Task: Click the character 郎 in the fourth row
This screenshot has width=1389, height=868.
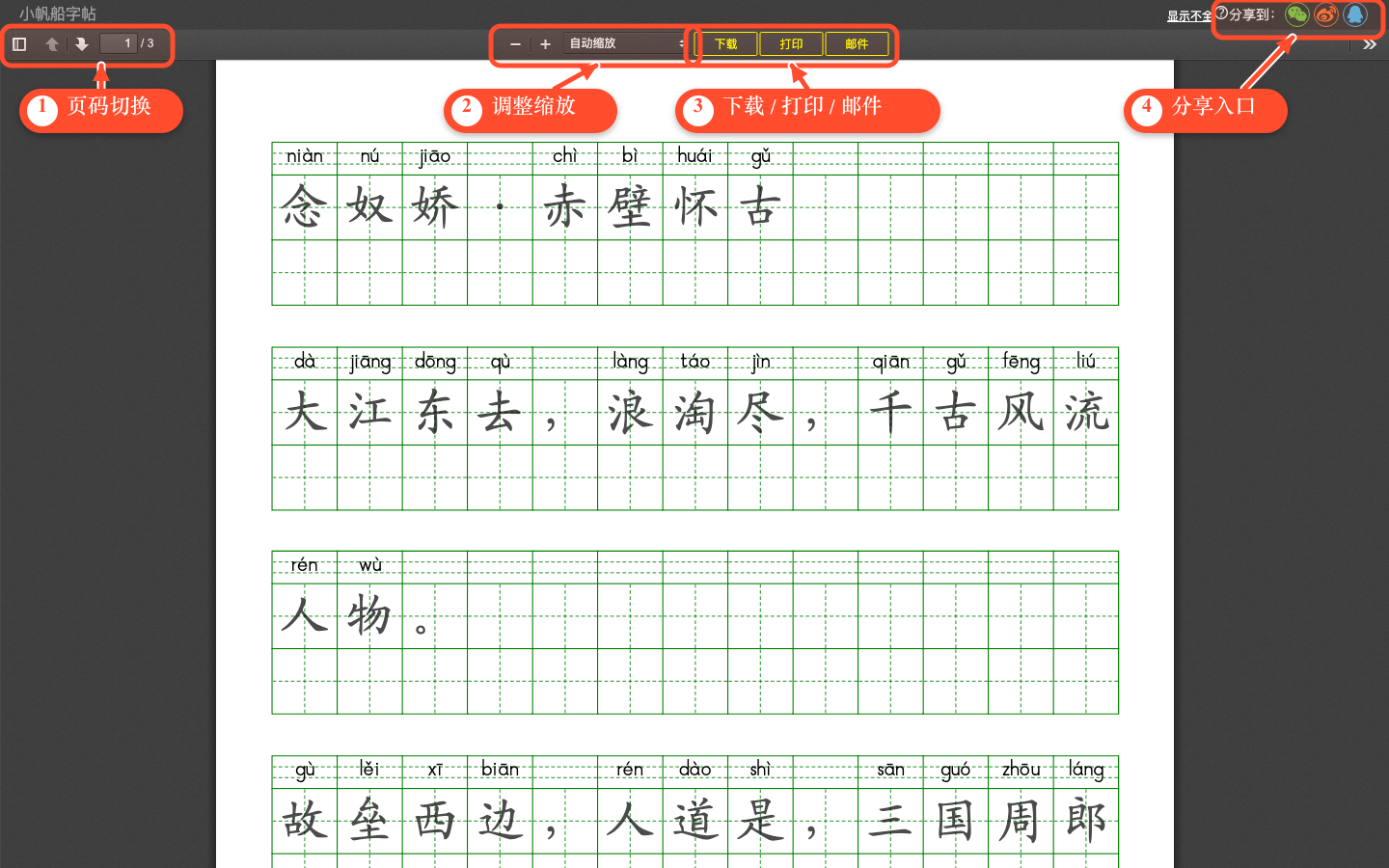Action: (x=1086, y=821)
